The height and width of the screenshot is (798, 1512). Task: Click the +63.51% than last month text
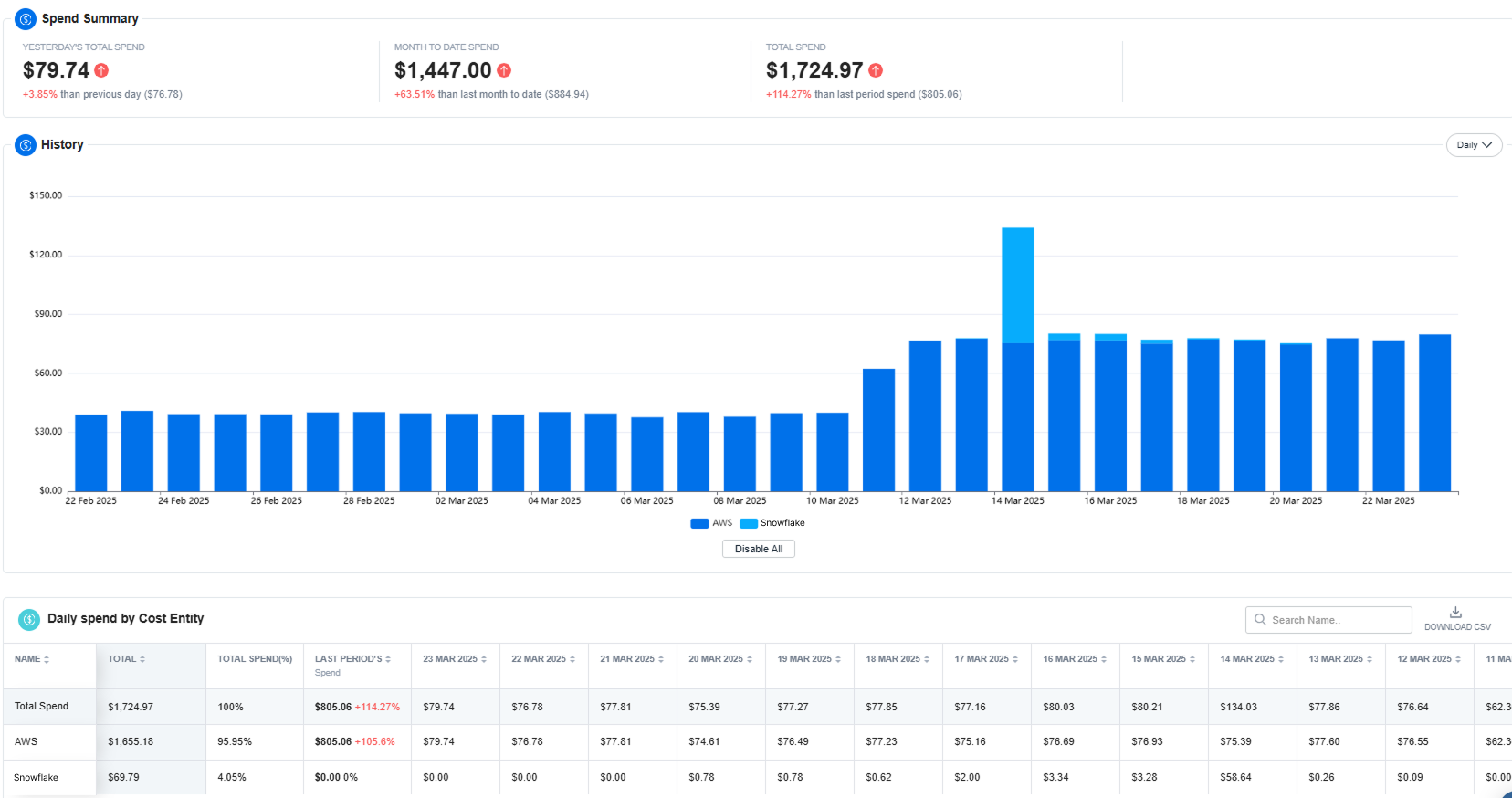491,94
